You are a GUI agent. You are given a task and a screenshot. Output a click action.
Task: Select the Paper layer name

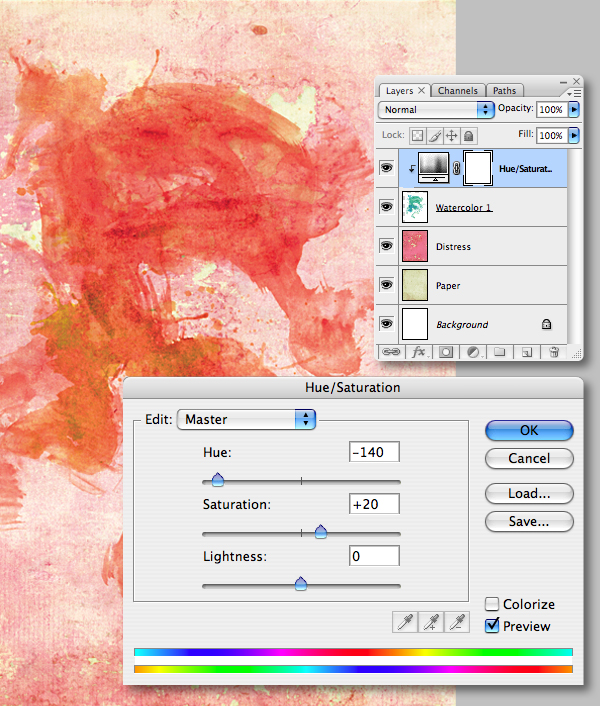448,286
